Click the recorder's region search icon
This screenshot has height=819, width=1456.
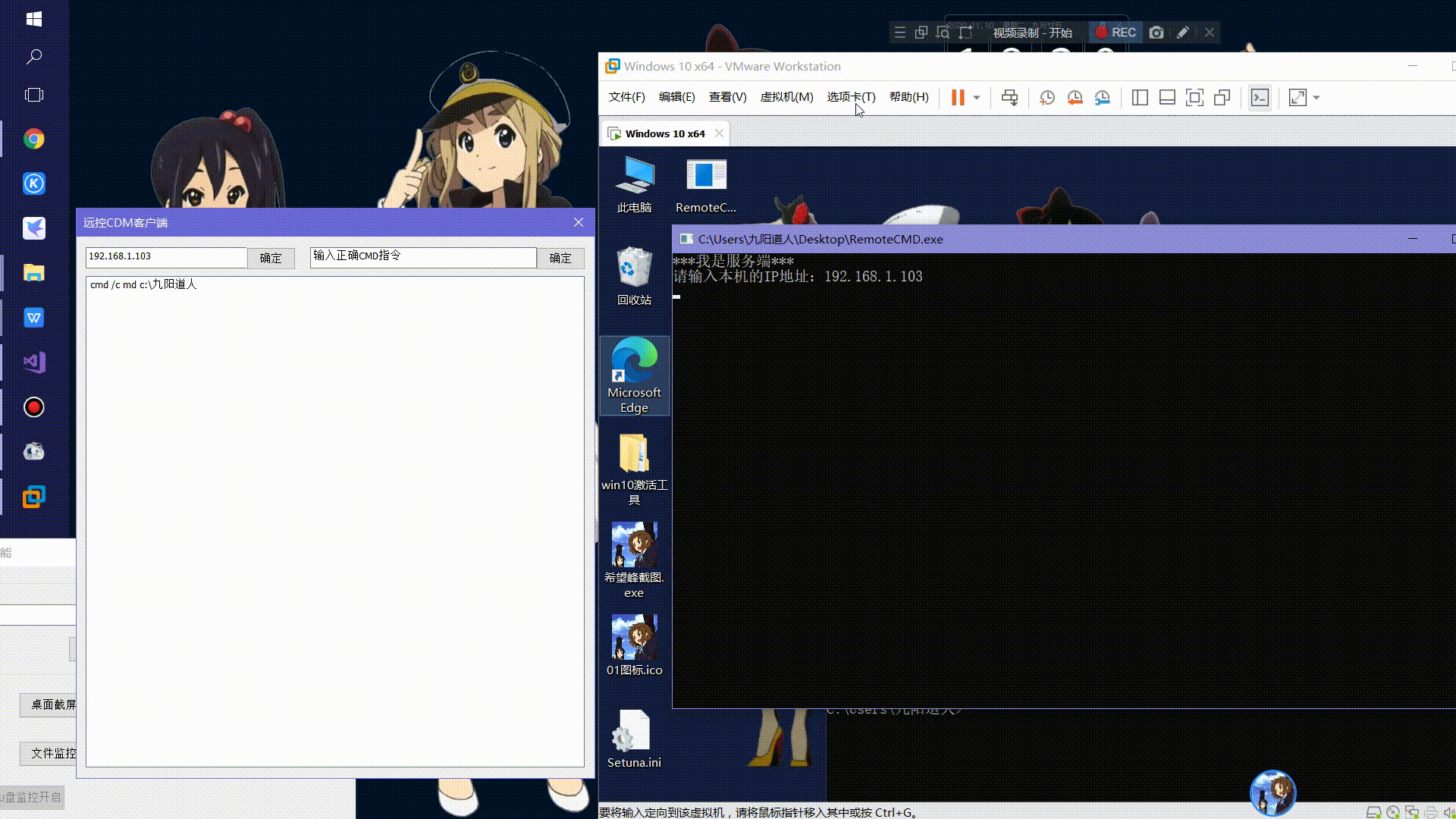(943, 33)
